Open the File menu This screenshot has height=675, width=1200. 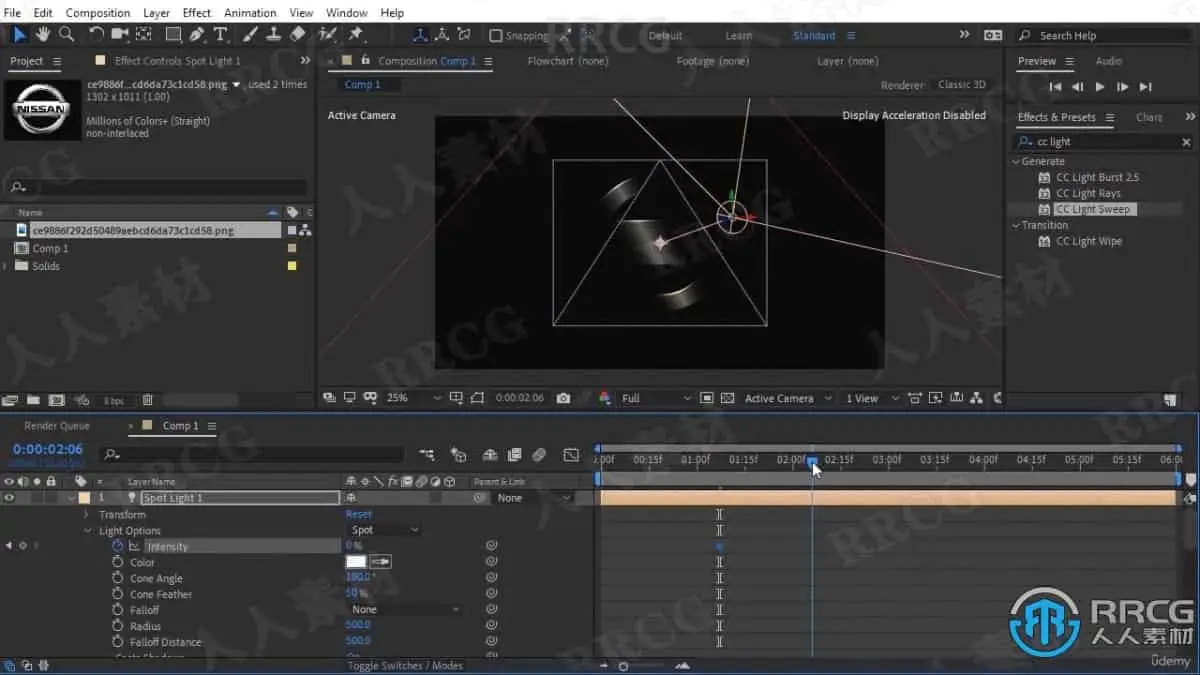[12, 12]
